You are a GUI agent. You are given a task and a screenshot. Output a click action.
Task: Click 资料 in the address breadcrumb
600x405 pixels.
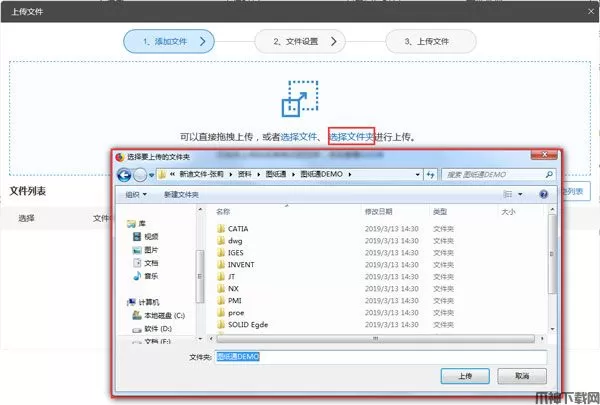245,174
